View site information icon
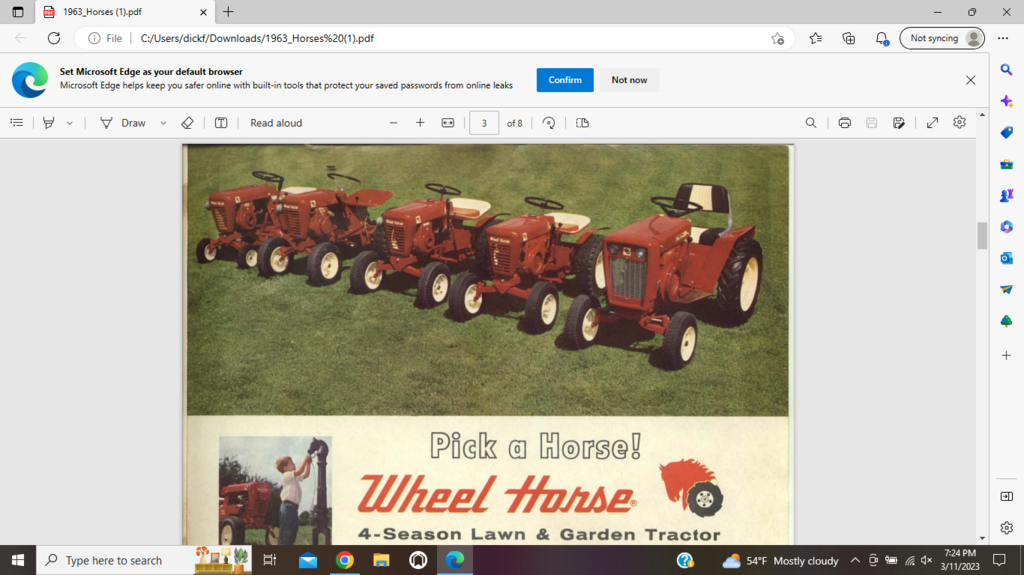The width and height of the screenshot is (1024, 575). [x=94, y=38]
